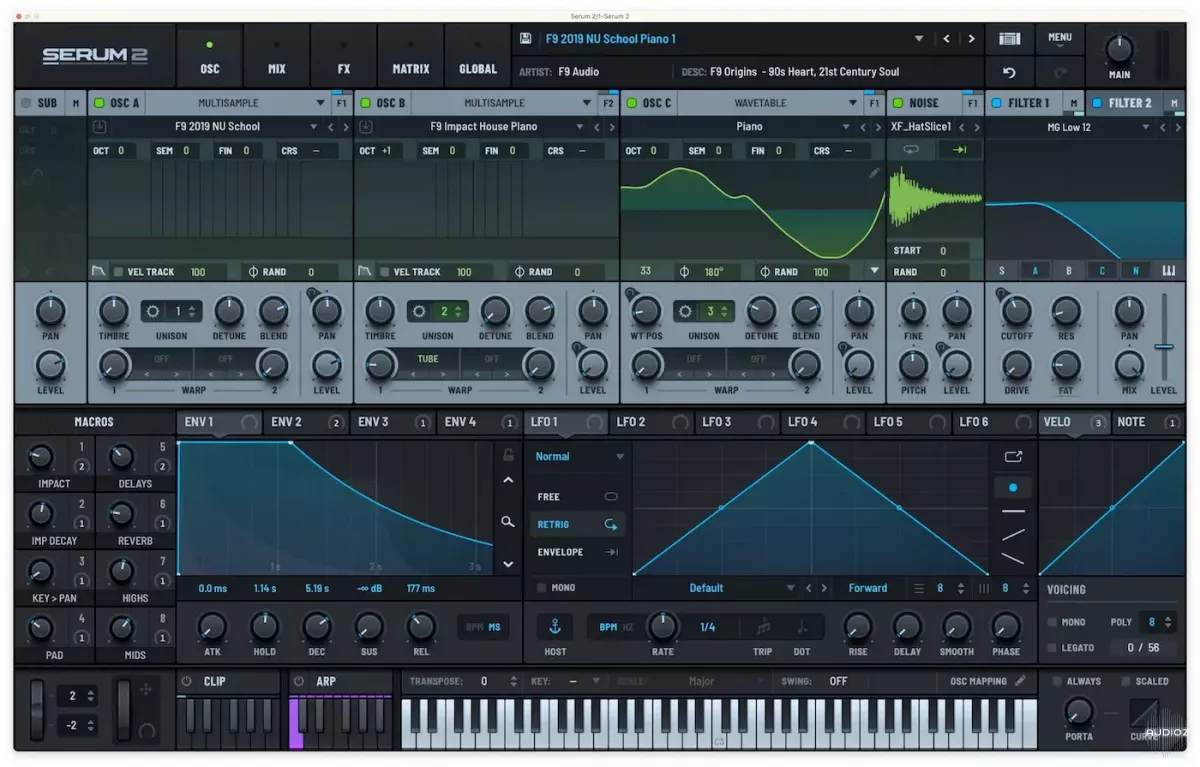Open the GLOBAL tab

(477, 58)
